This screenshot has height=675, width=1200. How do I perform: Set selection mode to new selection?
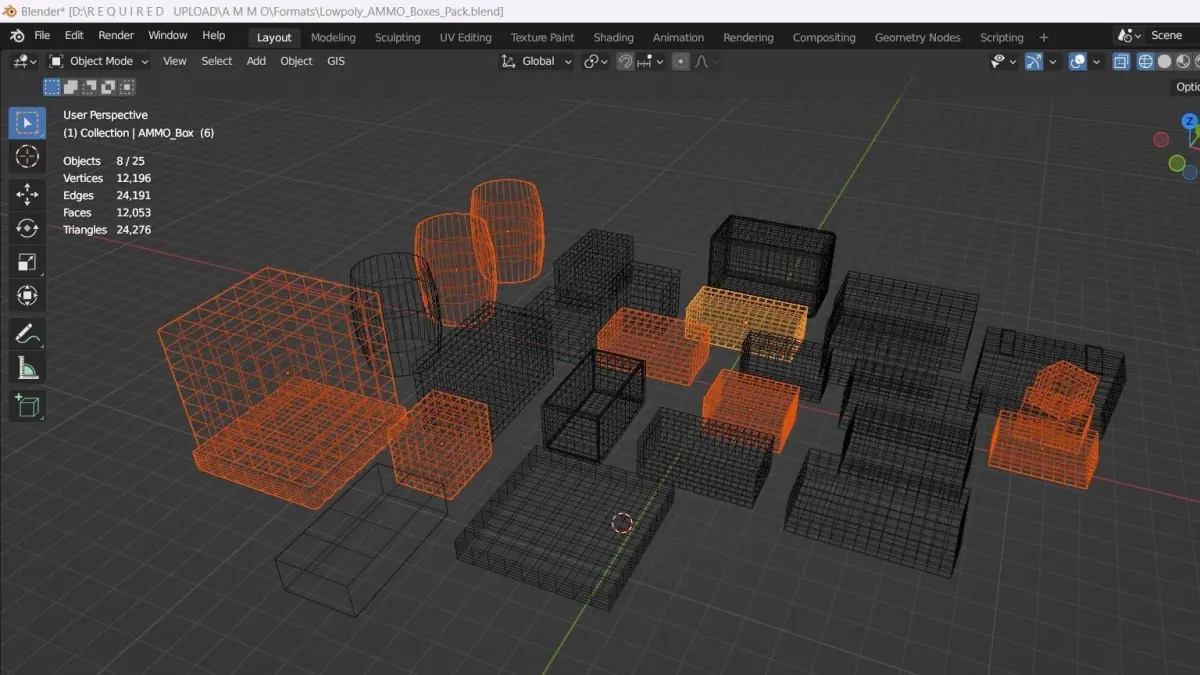[x=52, y=87]
